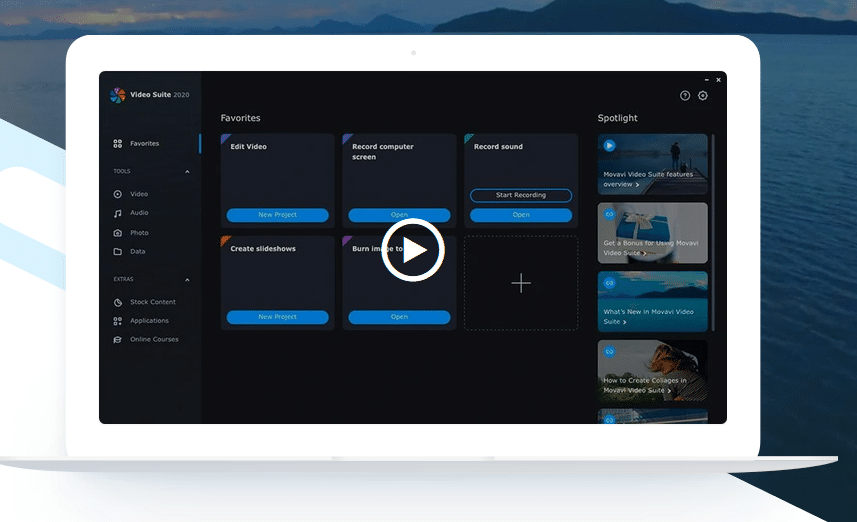Viewport: 857px width, 522px height.
Task: Click the Movavi Video Suite logo icon
Action: (x=118, y=95)
